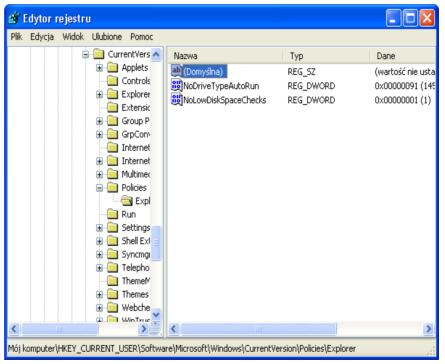Expand the Multimedia key
Image resolution: width=445 pixels, height=364 pixels.
[x=99, y=174]
